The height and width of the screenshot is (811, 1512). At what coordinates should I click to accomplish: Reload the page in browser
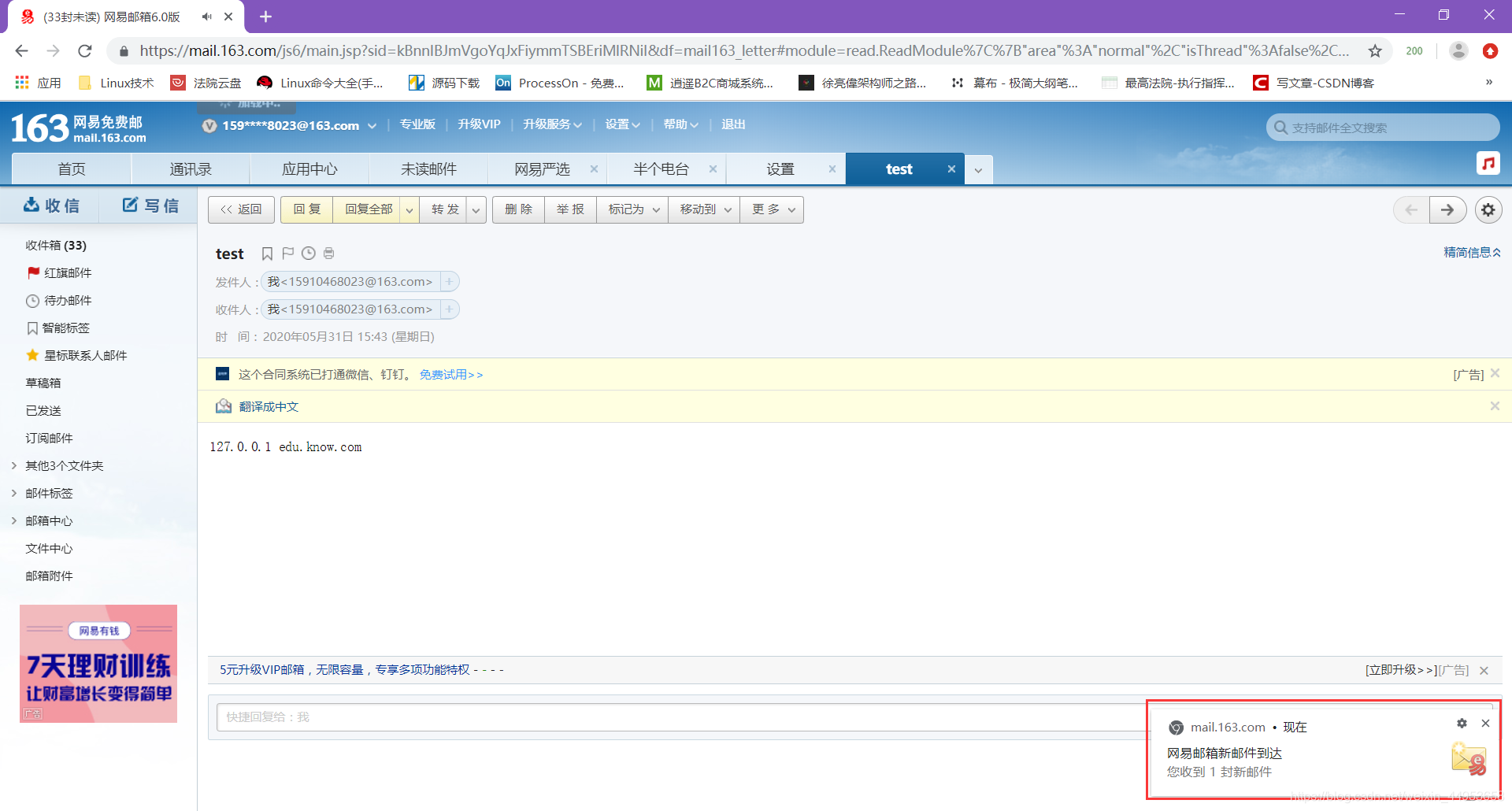pyautogui.click(x=85, y=51)
